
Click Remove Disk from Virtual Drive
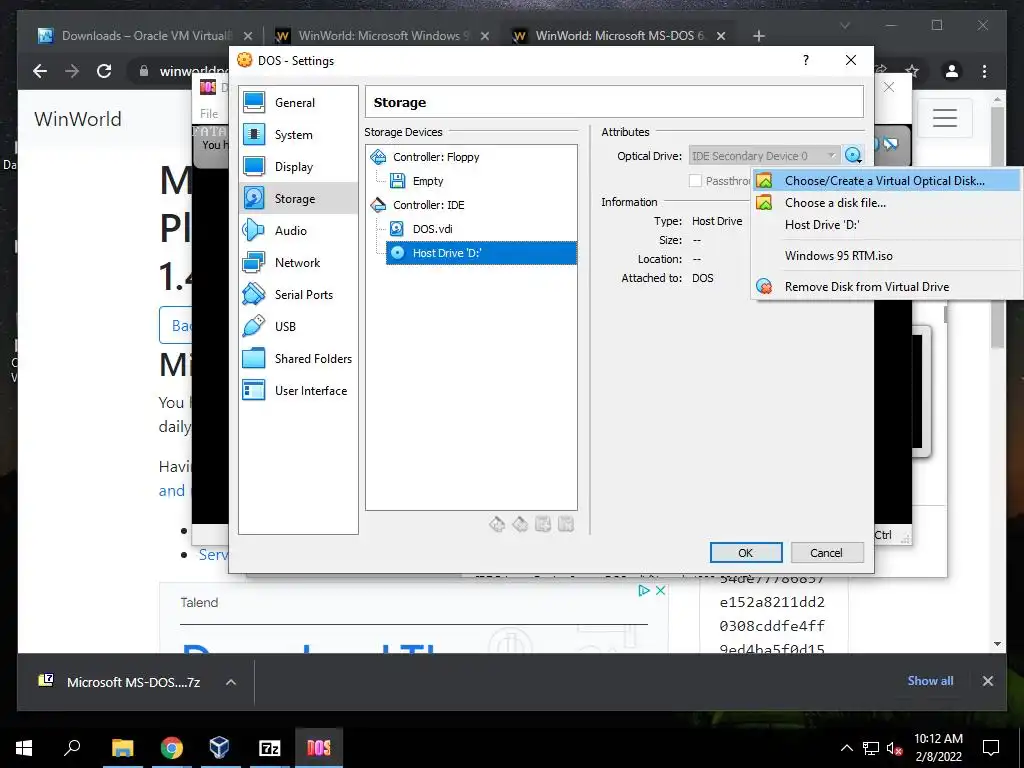[886, 287]
